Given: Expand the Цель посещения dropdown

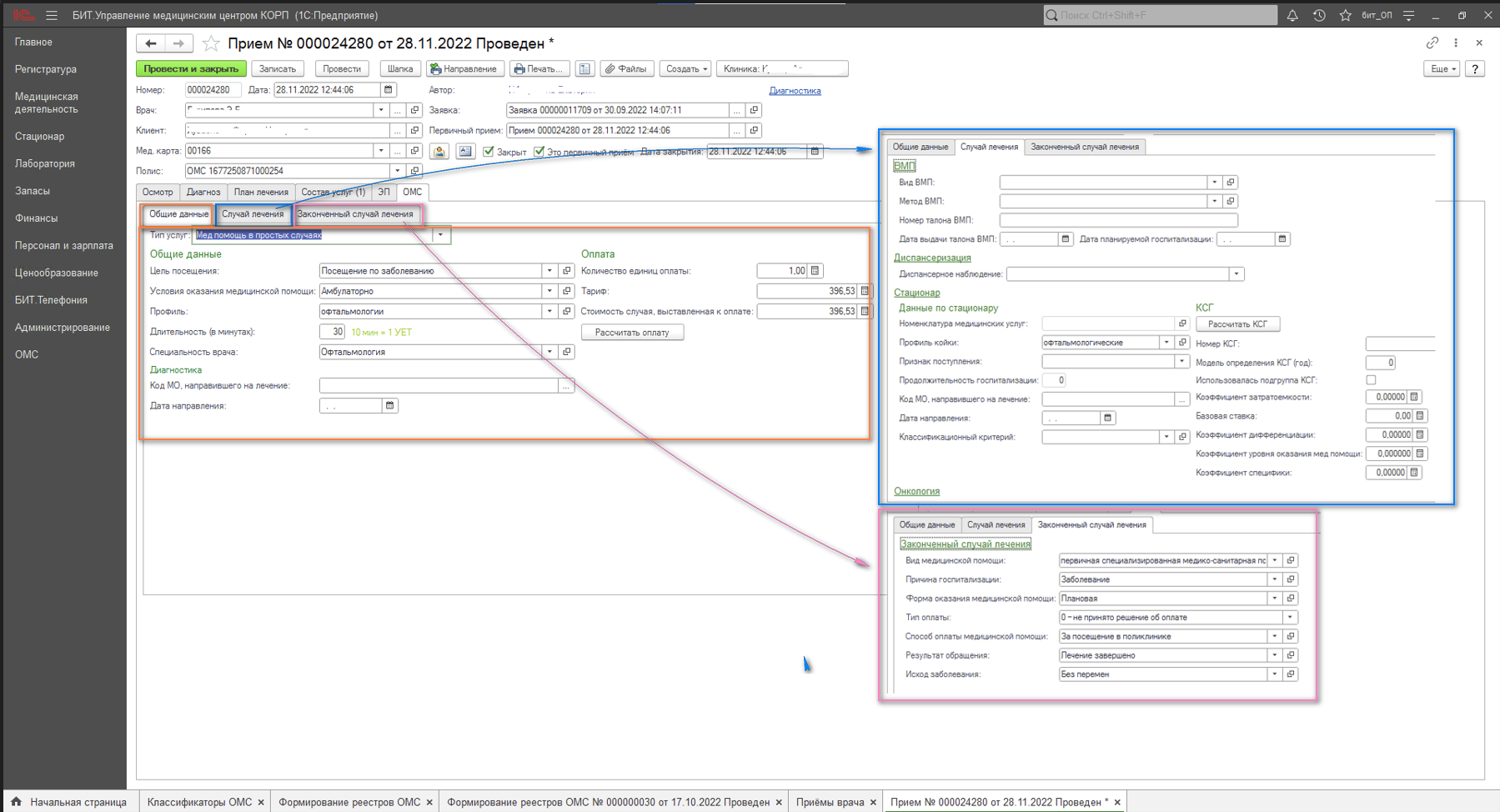Looking at the screenshot, I should (549, 270).
